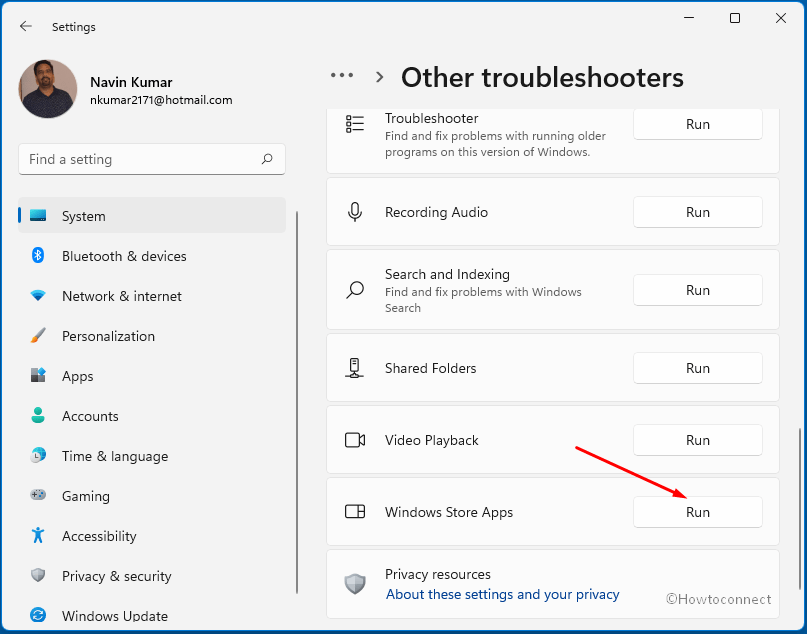Click the Privacy resources shield icon
This screenshot has height=634, width=807.
355,584
